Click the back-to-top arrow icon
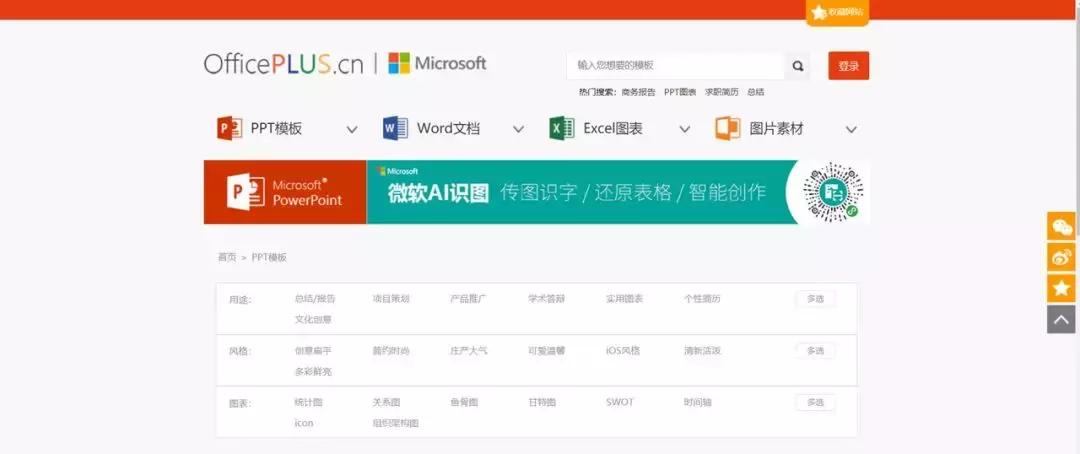This screenshot has height=454, width=1080. click(x=1061, y=320)
